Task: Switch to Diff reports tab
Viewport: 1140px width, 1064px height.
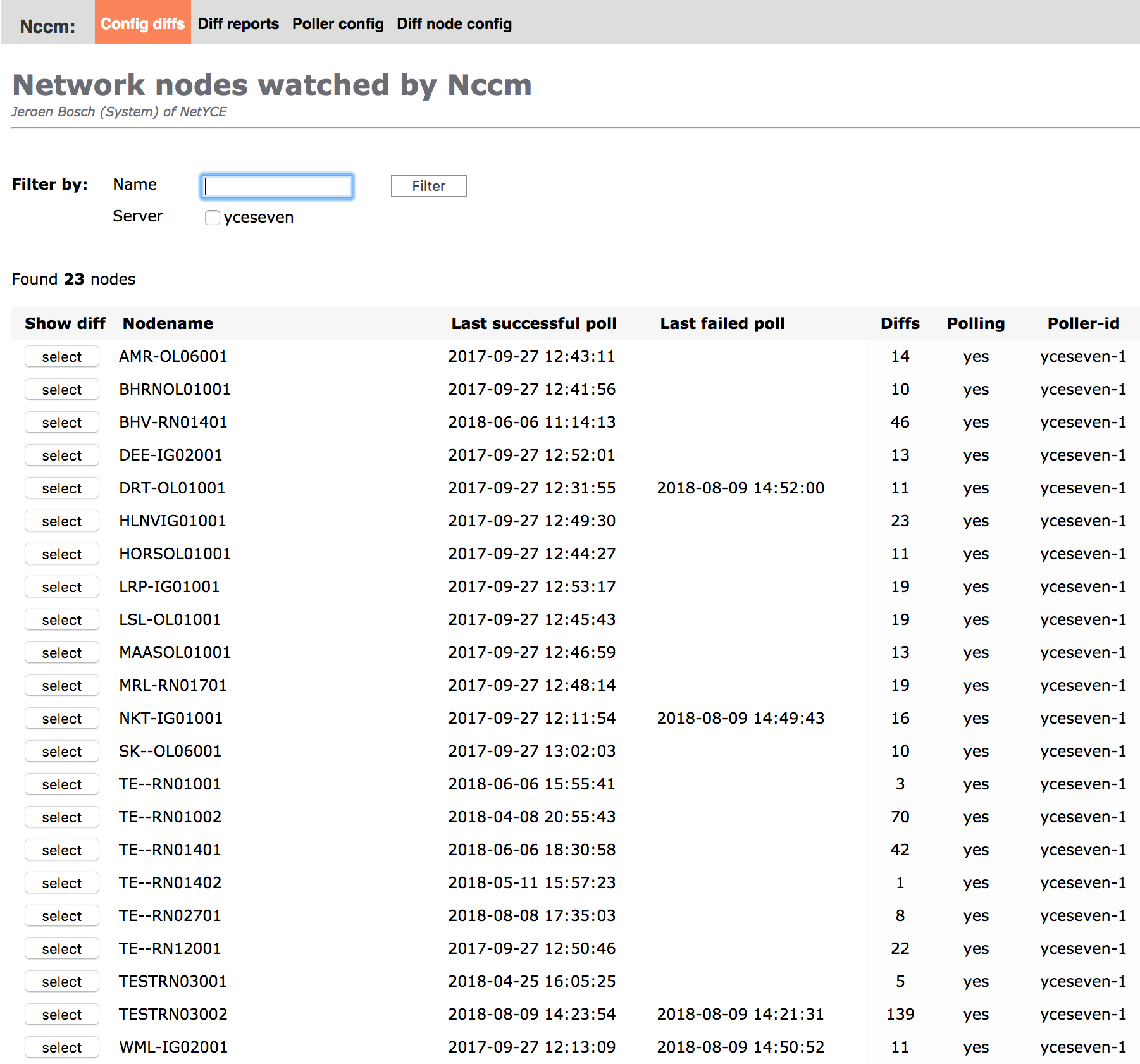Action: coord(238,23)
